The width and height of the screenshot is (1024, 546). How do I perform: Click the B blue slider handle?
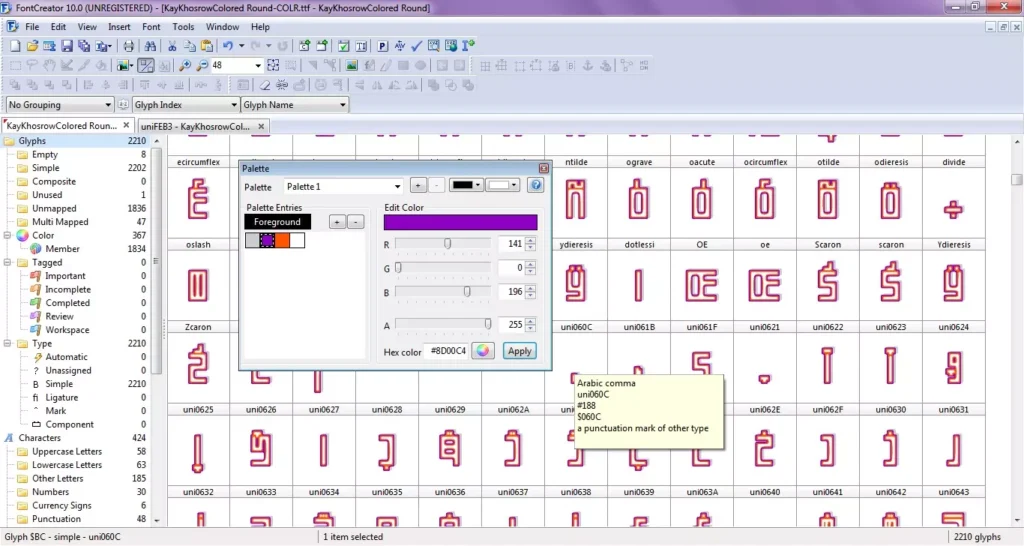click(467, 291)
